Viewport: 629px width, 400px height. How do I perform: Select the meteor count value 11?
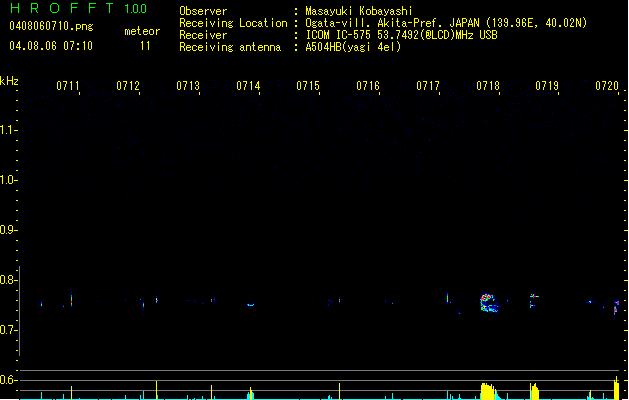(x=145, y=46)
